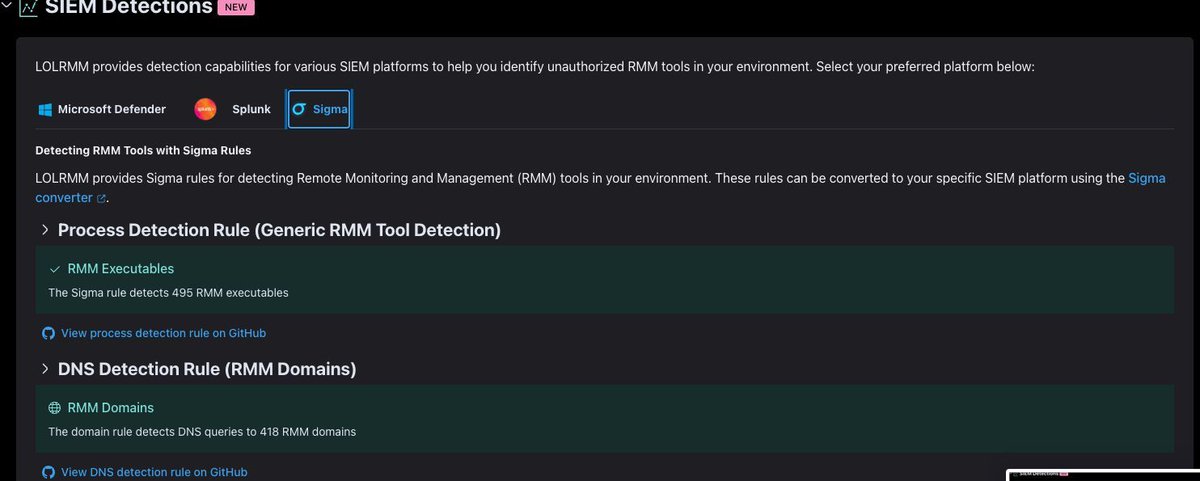Click the Splunk logo icon
This screenshot has width=1200, height=481.
click(x=205, y=109)
